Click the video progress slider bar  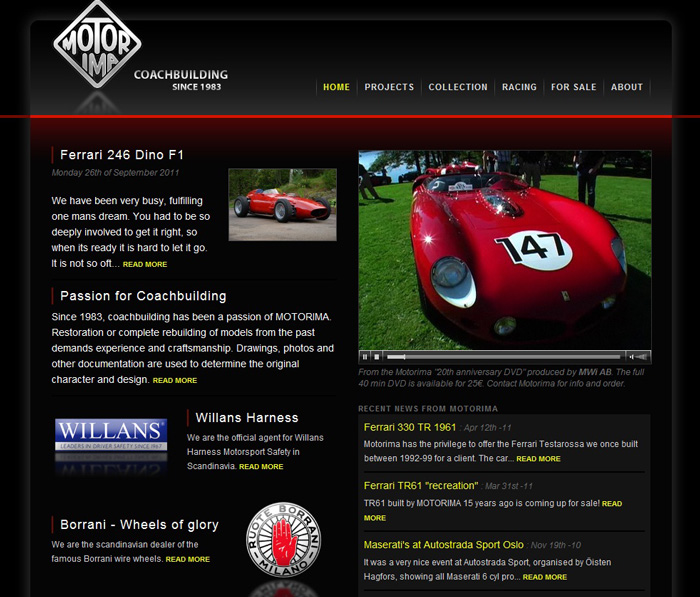pyautogui.click(x=504, y=357)
